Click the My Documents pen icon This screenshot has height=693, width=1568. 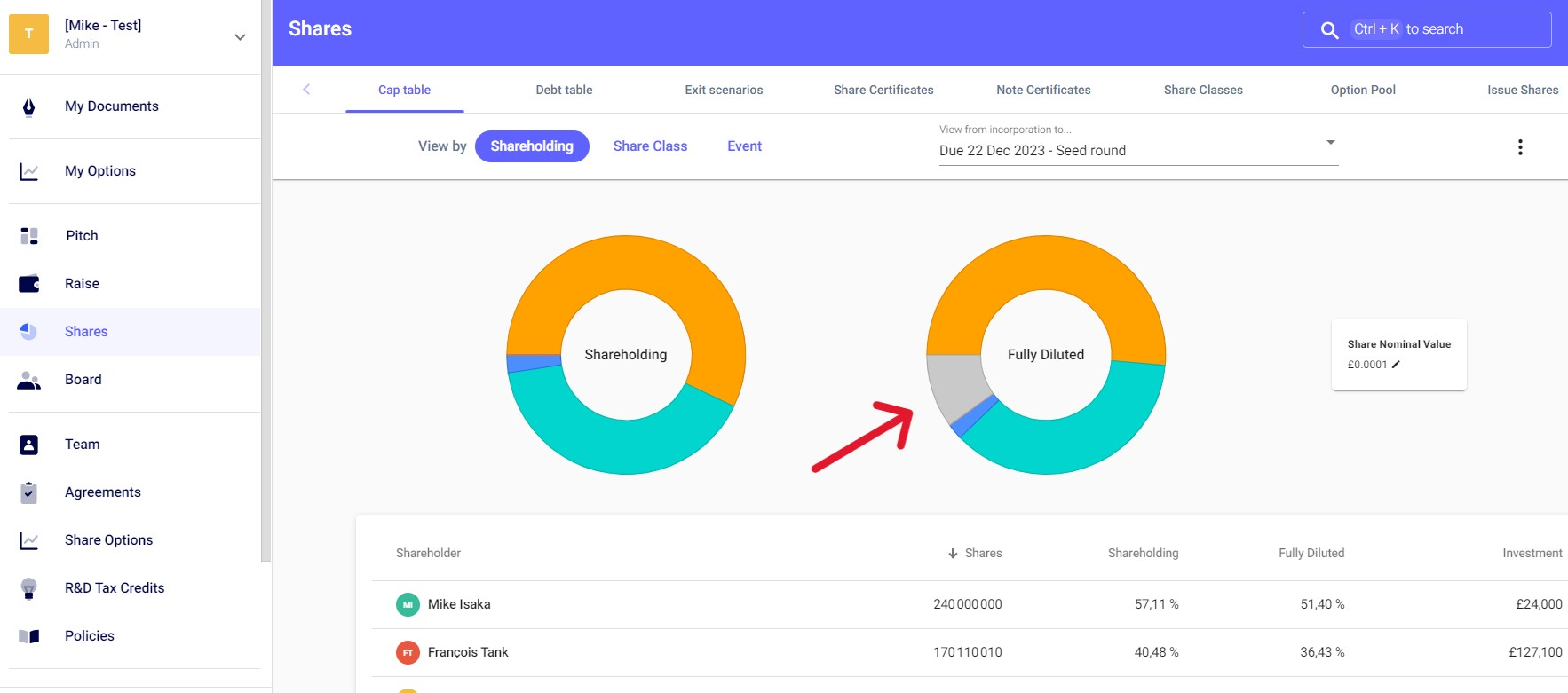[28, 107]
